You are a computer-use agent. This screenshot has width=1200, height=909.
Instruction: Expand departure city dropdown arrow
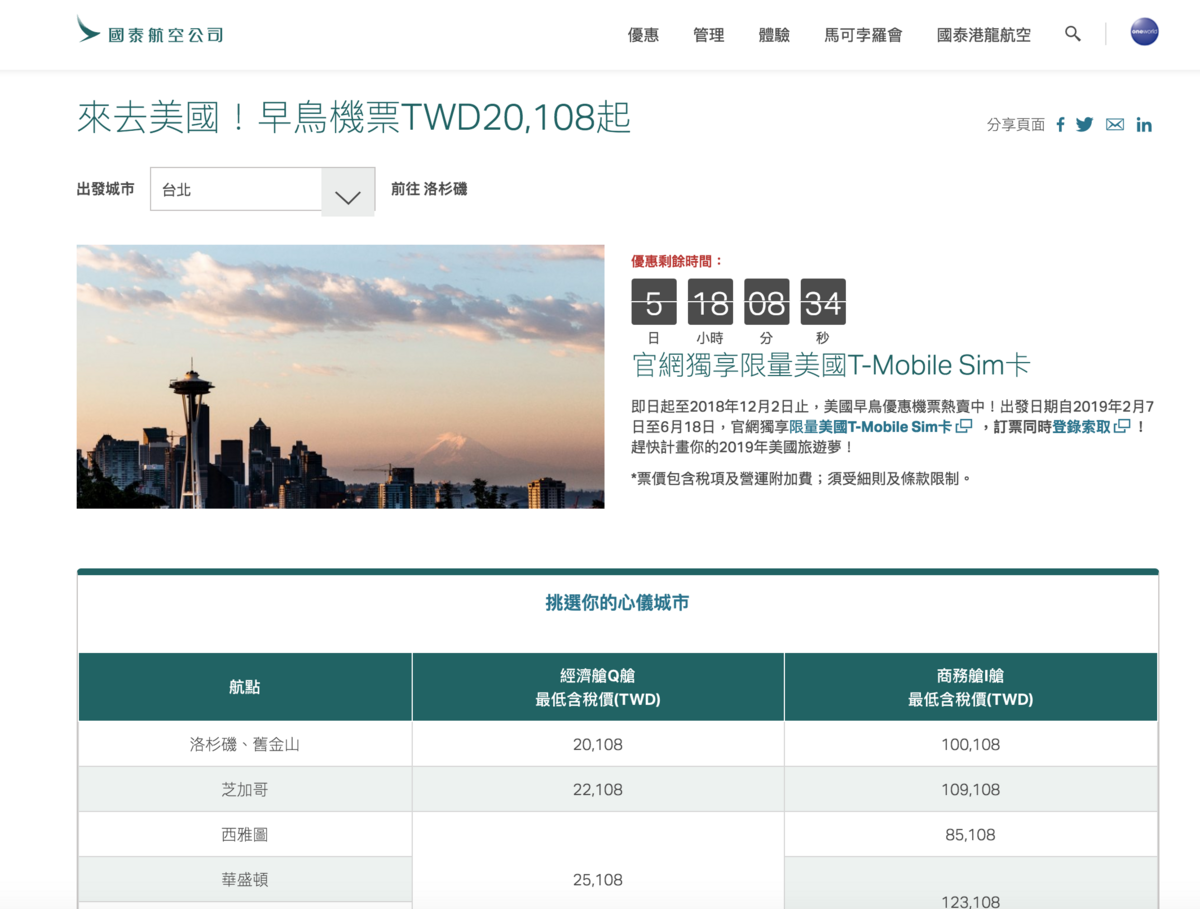[348, 191]
